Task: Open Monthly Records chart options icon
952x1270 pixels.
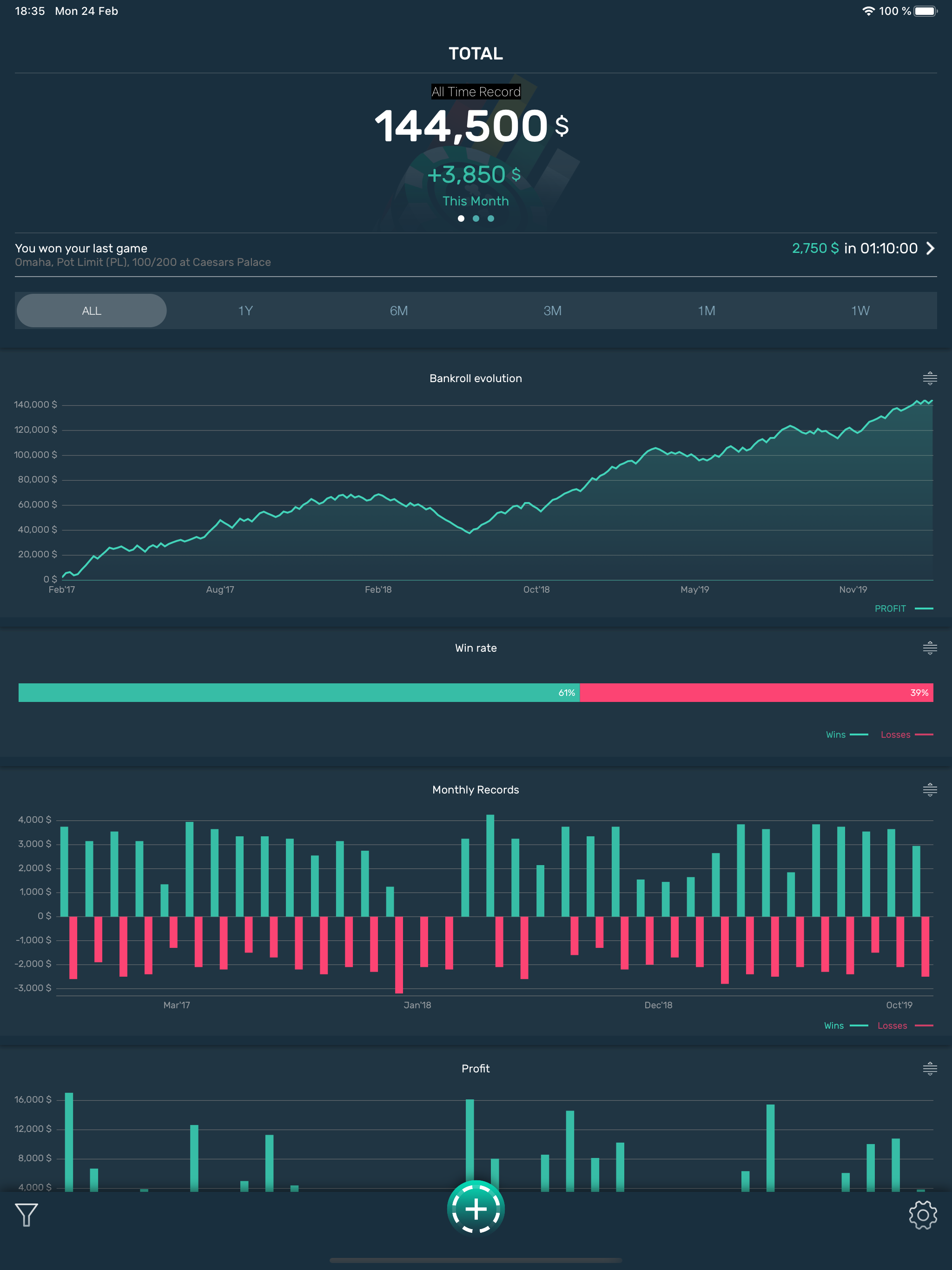Action: coord(930,790)
